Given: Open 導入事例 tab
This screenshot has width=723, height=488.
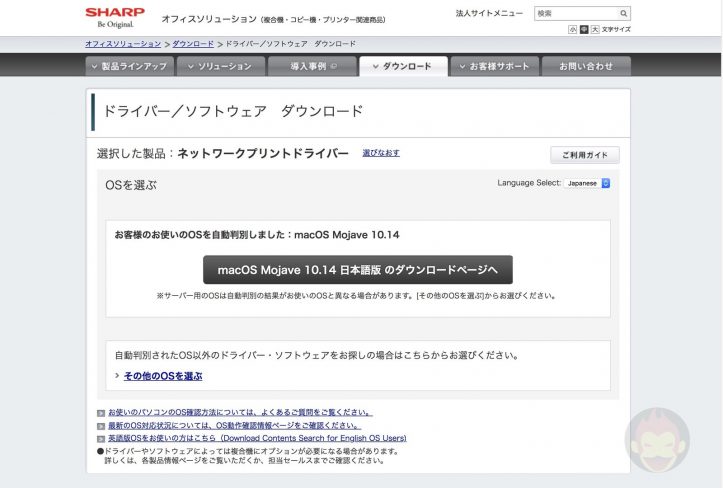Looking at the screenshot, I should coord(312,66).
